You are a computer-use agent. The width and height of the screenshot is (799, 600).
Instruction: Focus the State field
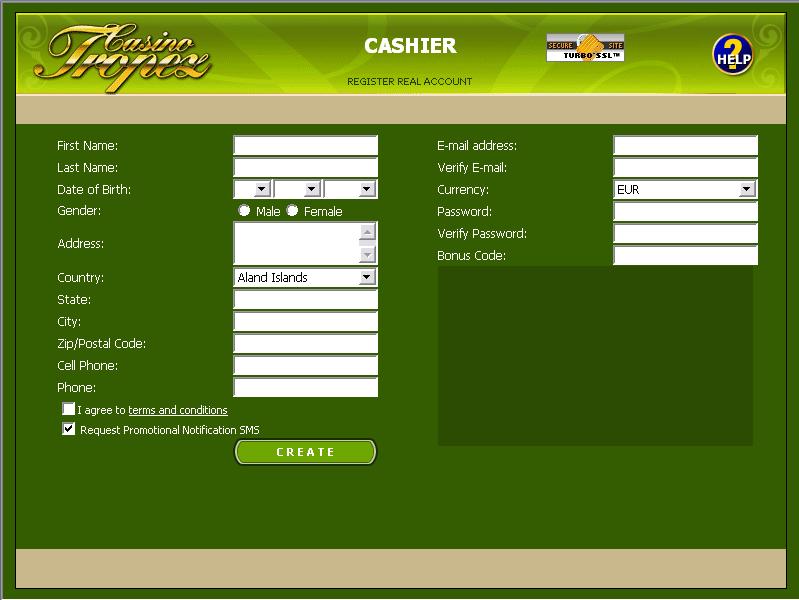coord(305,299)
